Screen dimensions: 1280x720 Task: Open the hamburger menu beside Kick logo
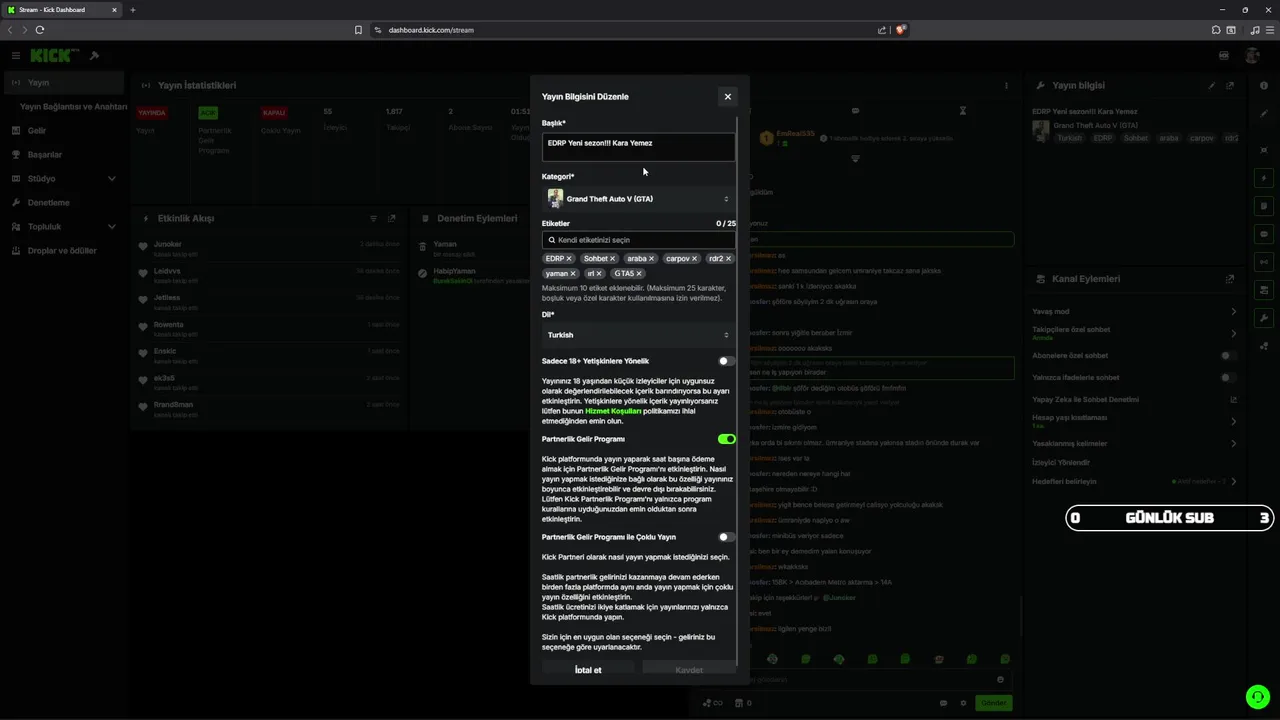16,55
